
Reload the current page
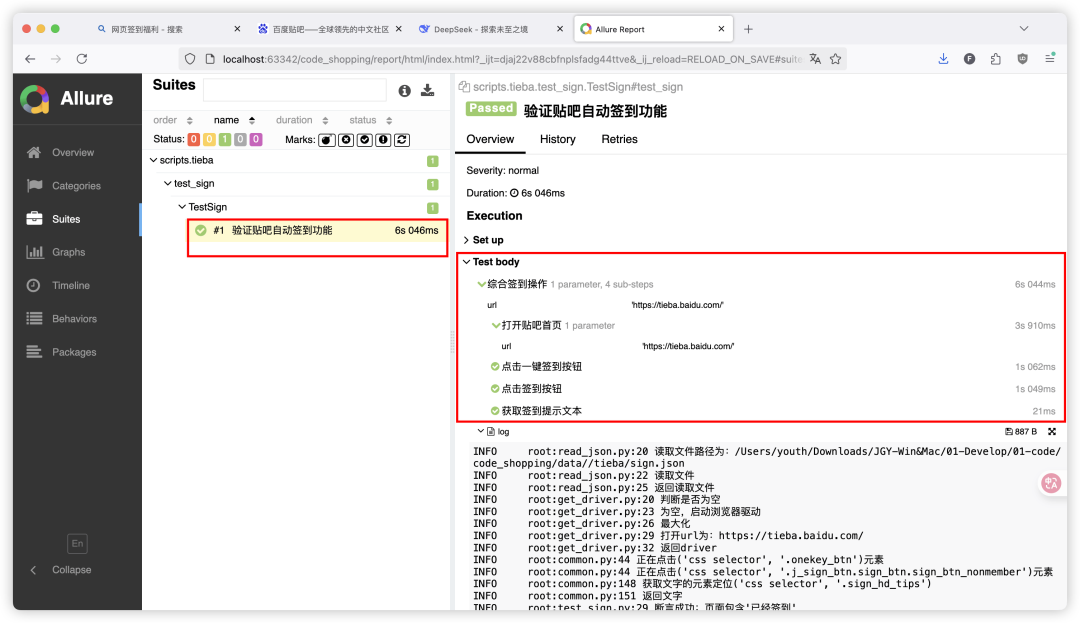pos(82,59)
